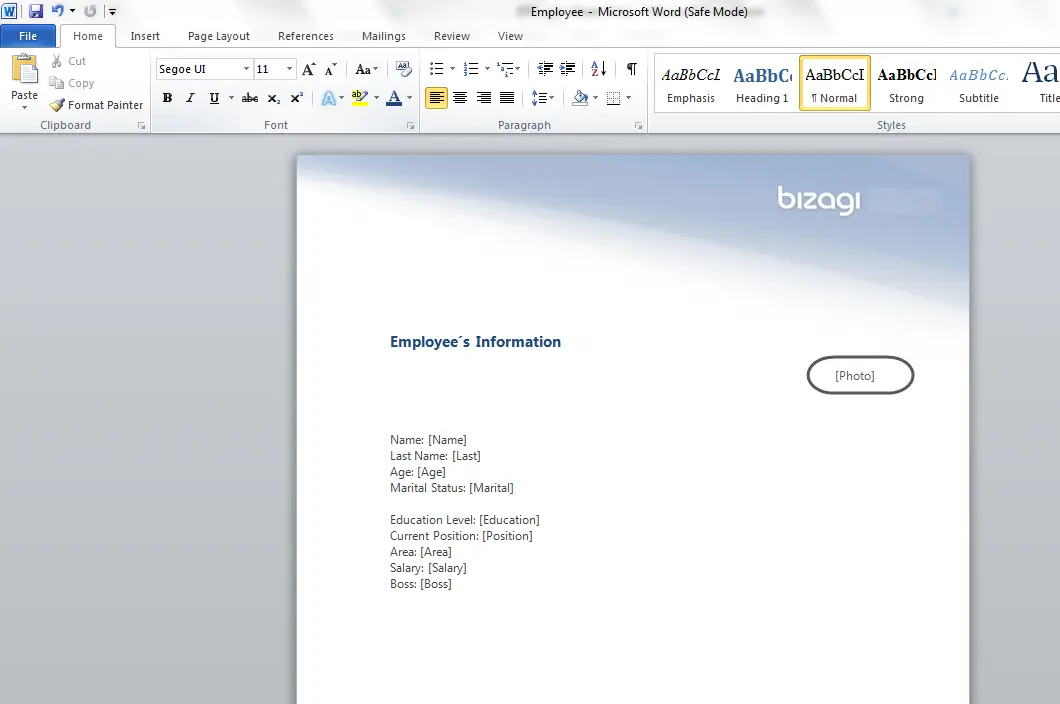Screen dimensions: 1060x704
Task: Activate the Format Painter brush
Action: click(x=97, y=105)
